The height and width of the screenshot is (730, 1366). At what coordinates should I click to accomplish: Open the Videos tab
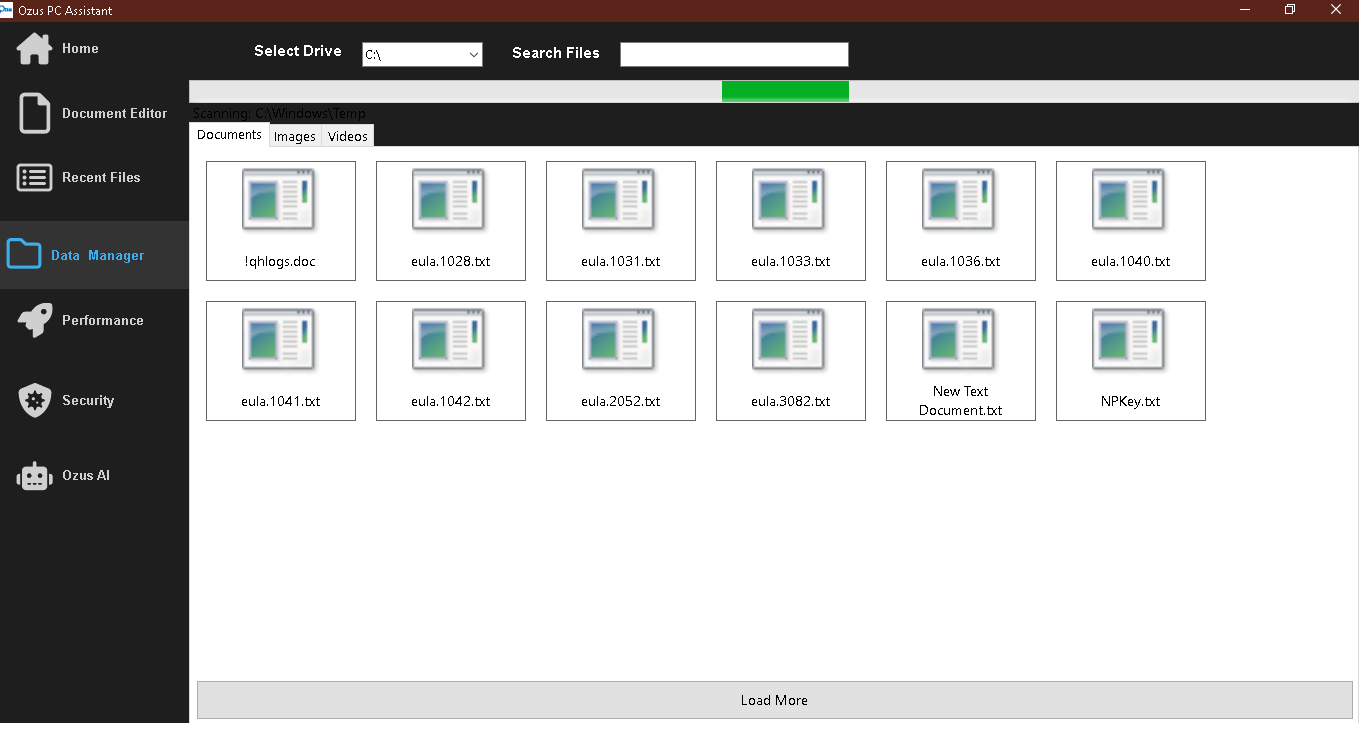(346, 136)
